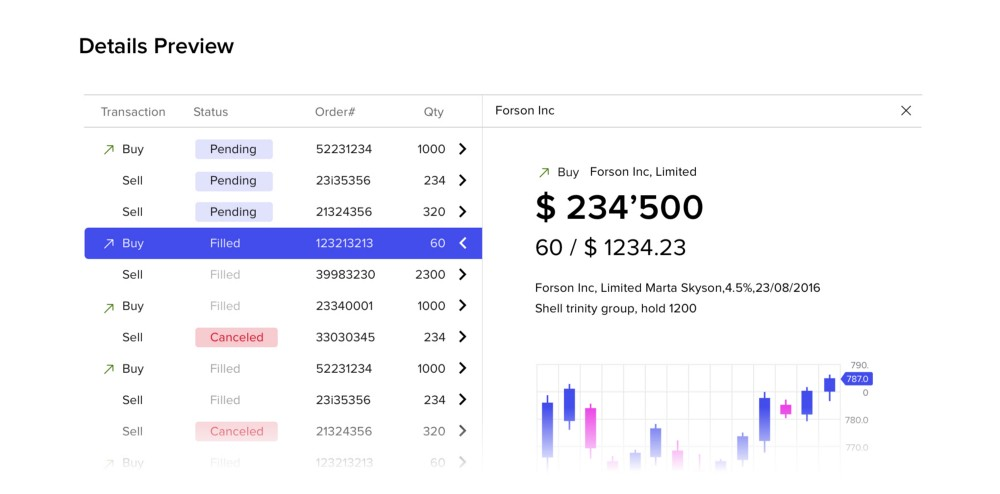Click 'Forson Inc, Limited' beside Buy label
This screenshot has width=1000, height=494.
[x=643, y=171]
